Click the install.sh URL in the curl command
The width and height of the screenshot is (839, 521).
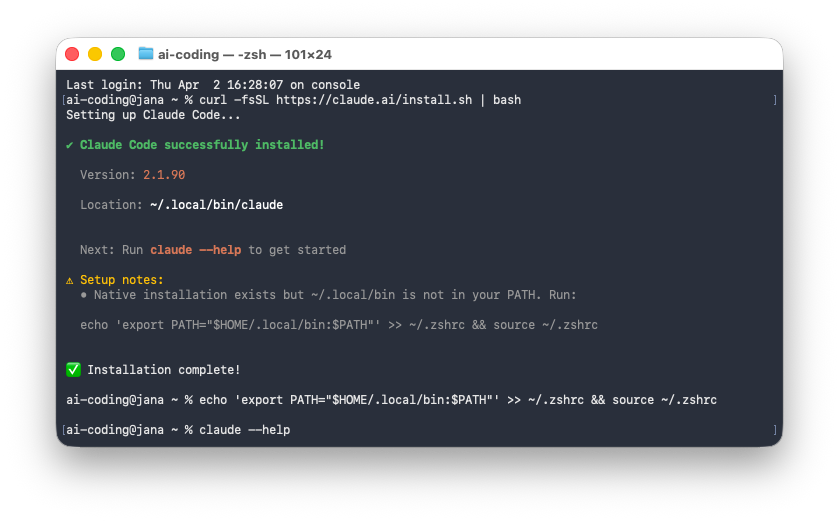(374, 100)
